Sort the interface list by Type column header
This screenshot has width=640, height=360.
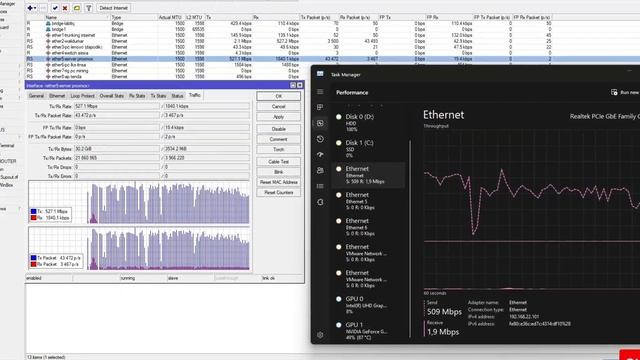pos(134,18)
